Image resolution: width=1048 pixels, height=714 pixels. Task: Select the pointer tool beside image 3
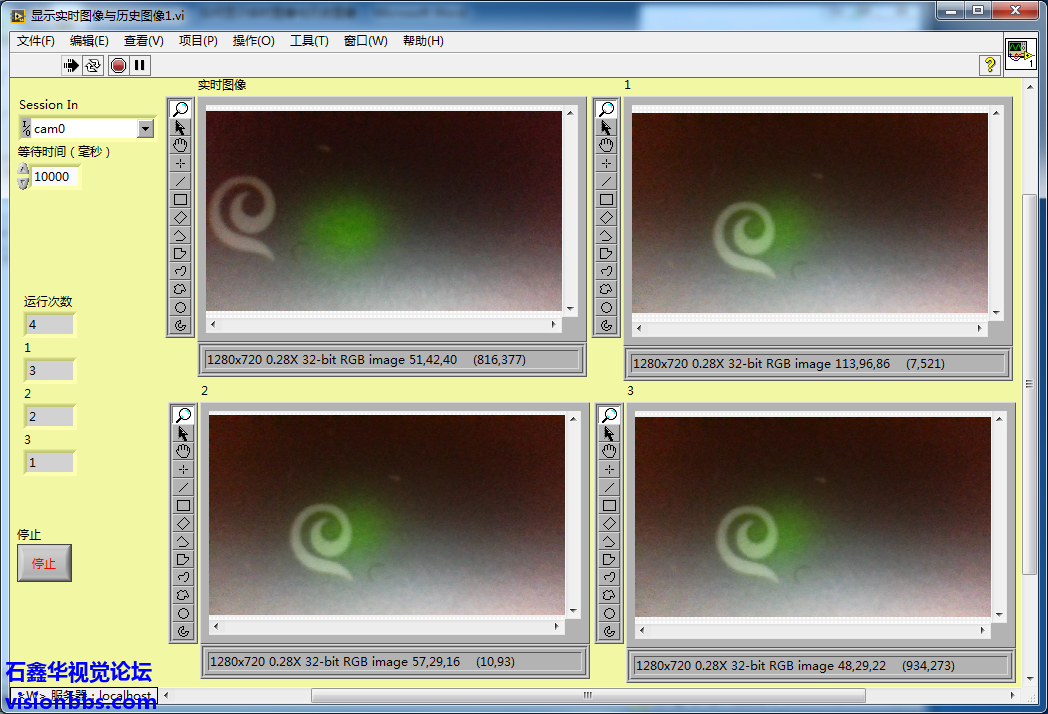[610, 433]
